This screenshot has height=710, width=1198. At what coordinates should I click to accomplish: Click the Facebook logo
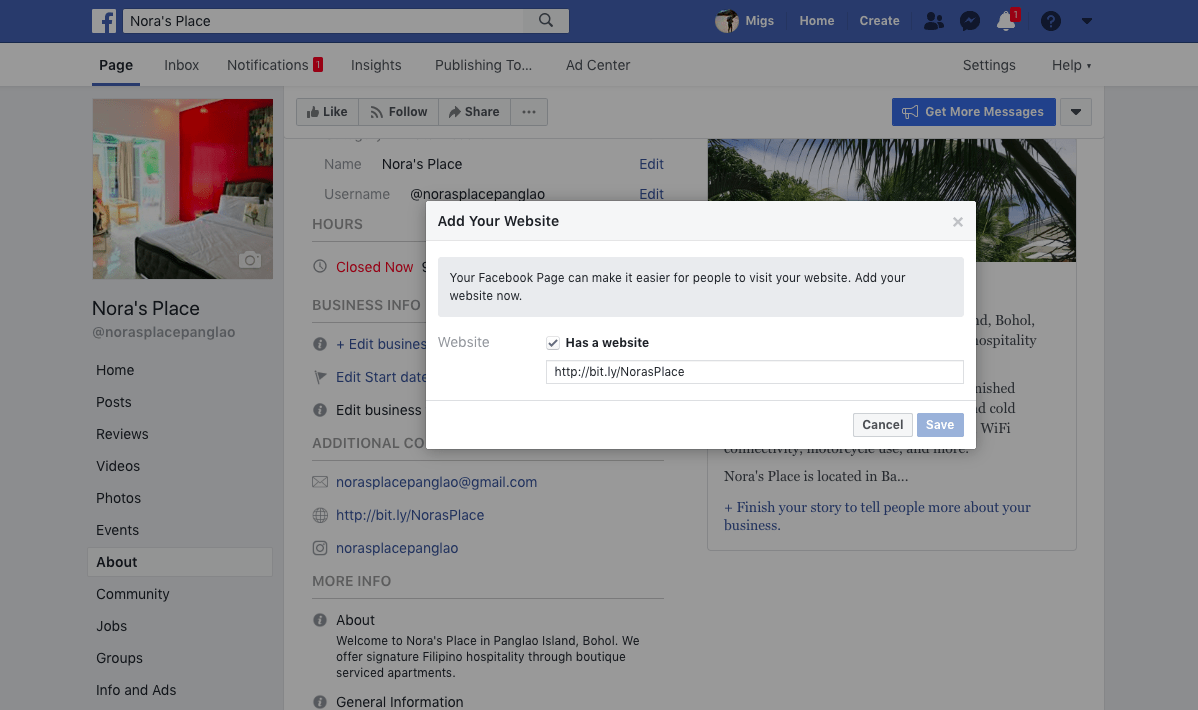click(104, 20)
